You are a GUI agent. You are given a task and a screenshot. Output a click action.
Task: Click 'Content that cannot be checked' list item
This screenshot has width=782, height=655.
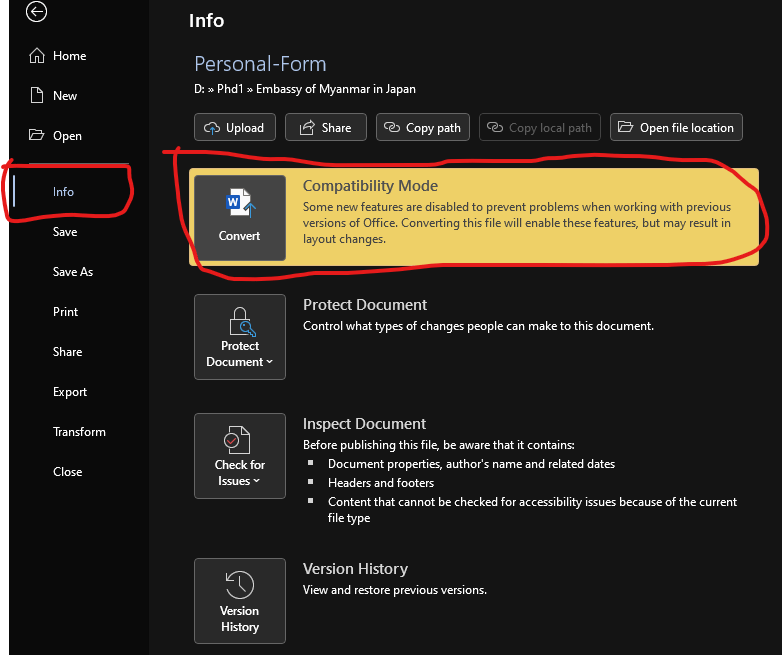532,510
